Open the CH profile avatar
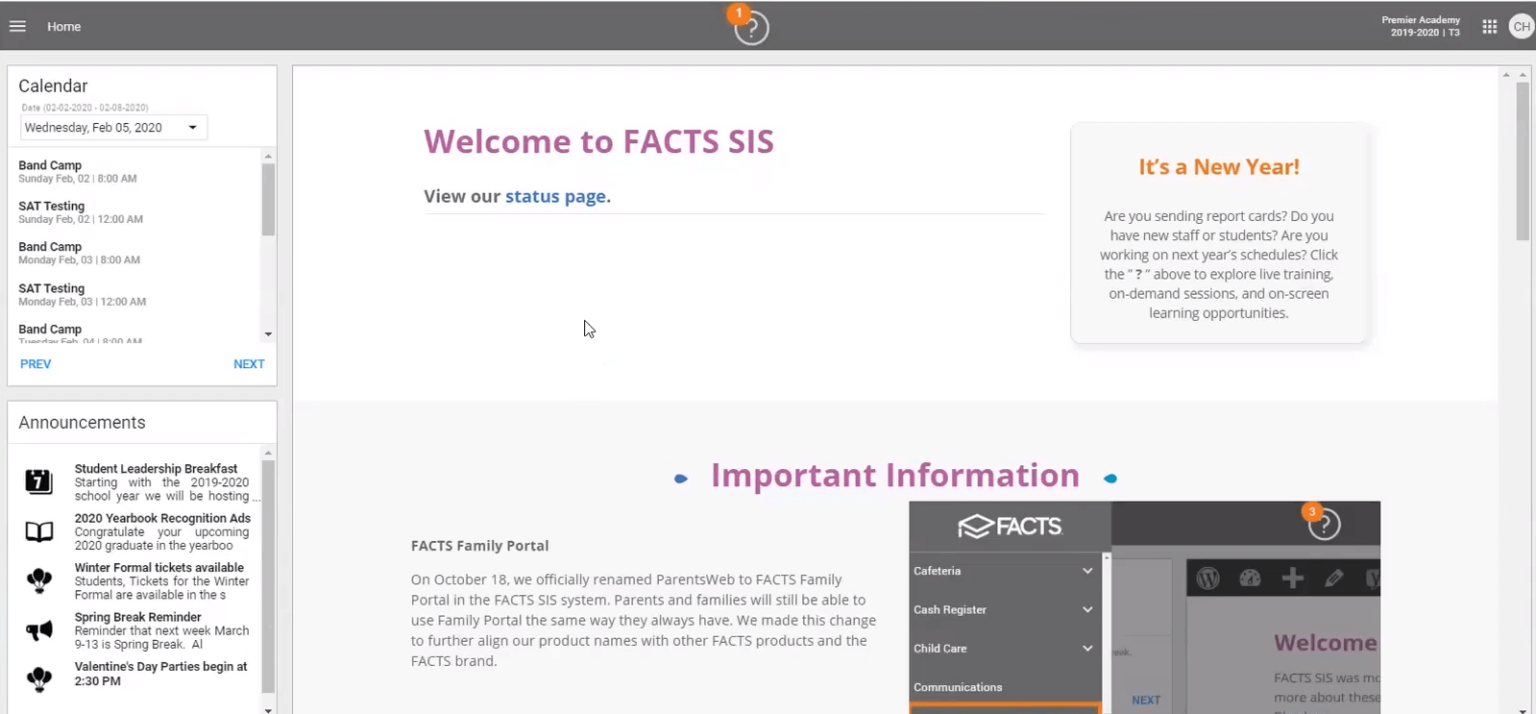The height and width of the screenshot is (714, 1536). click(x=1521, y=26)
